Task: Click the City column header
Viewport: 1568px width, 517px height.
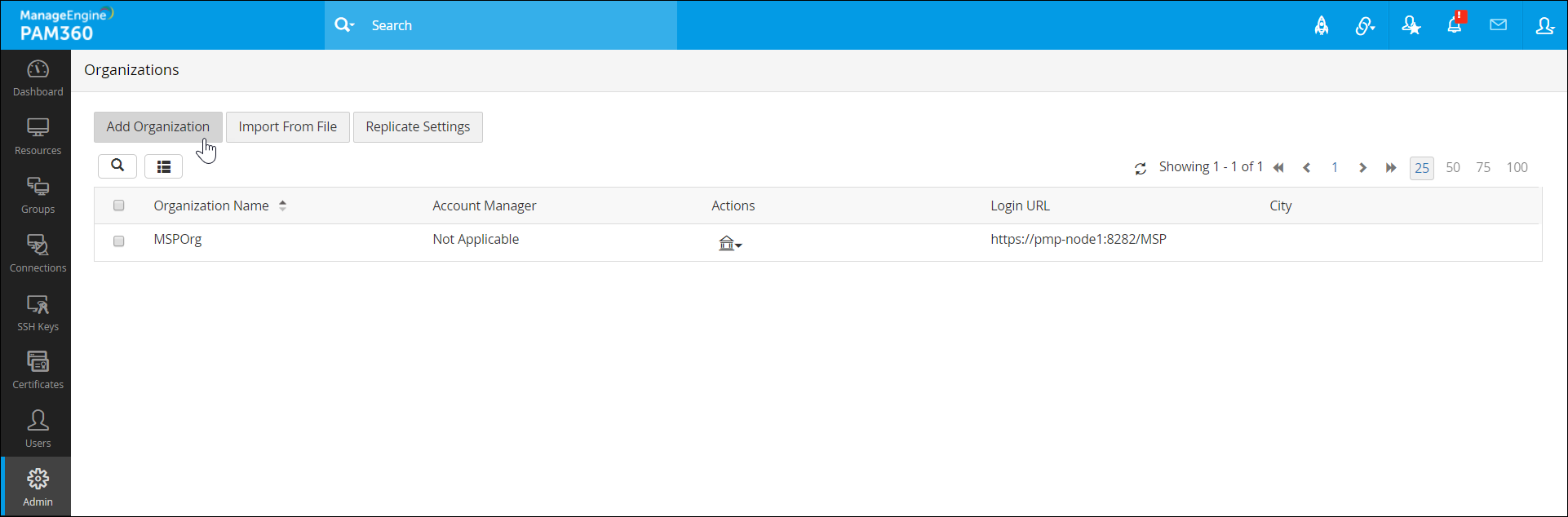Action: [x=1281, y=206]
